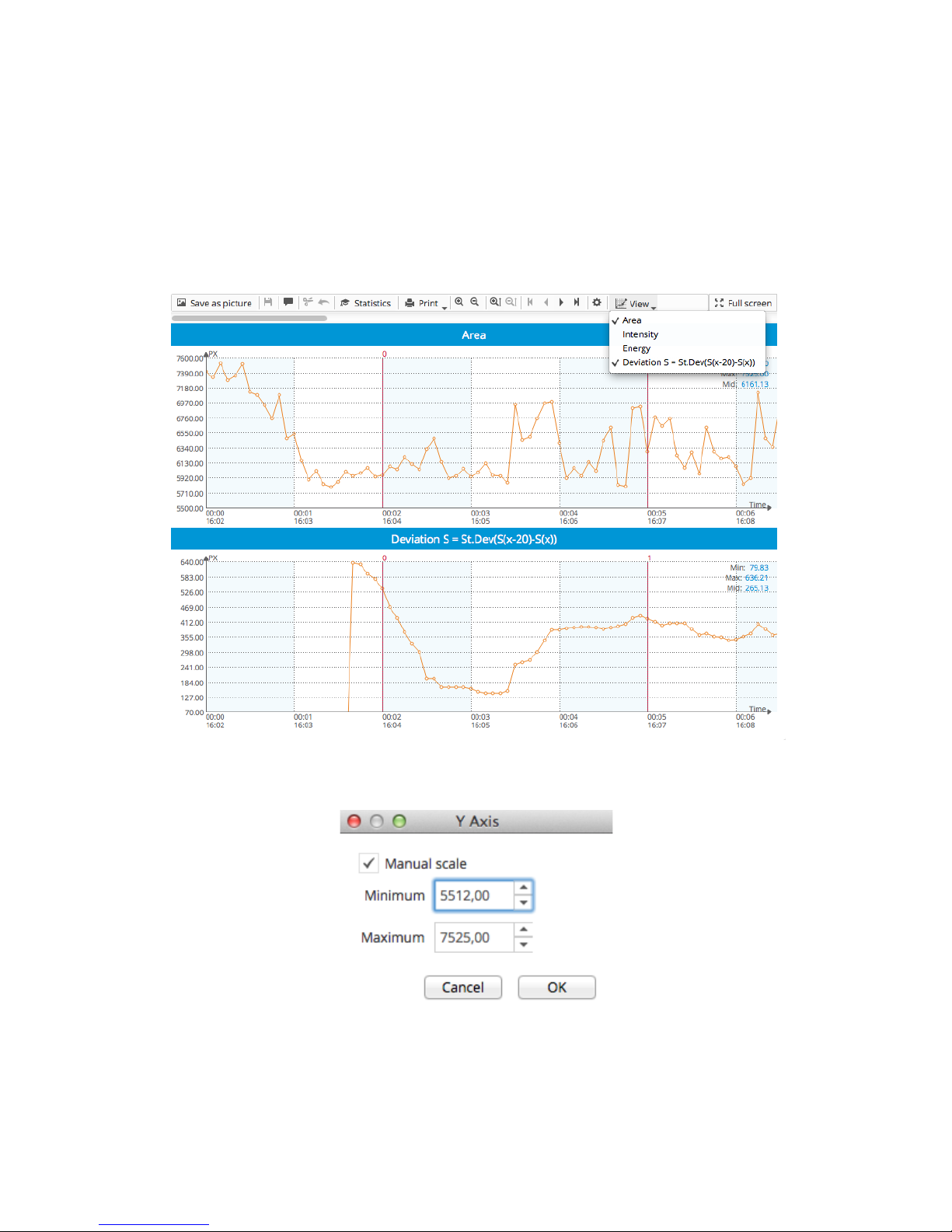Toggle the Manual scale checkbox

(x=368, y=864)
